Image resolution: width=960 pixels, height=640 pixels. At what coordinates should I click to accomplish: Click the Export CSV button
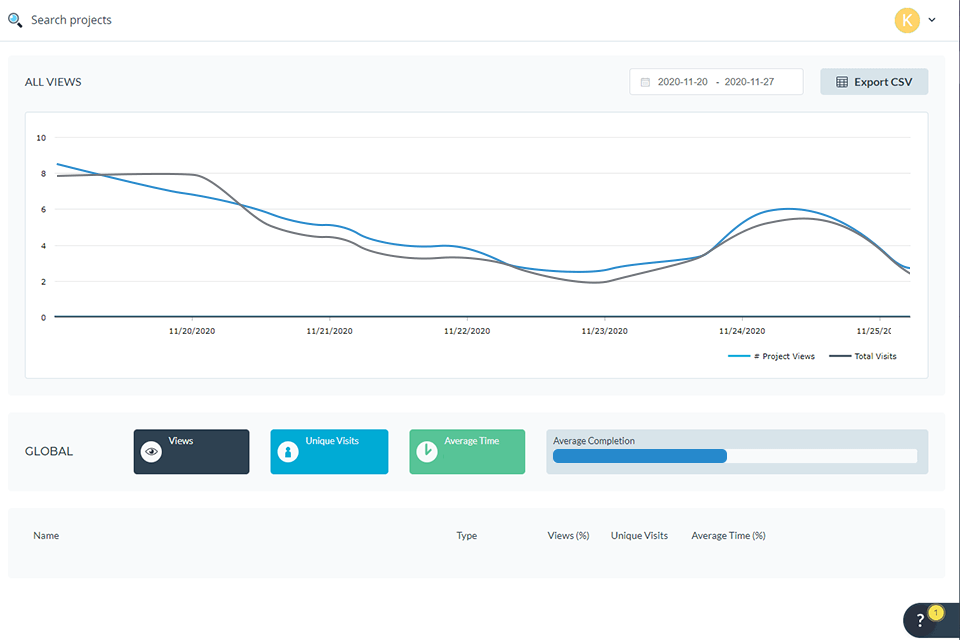click(874, 82)
